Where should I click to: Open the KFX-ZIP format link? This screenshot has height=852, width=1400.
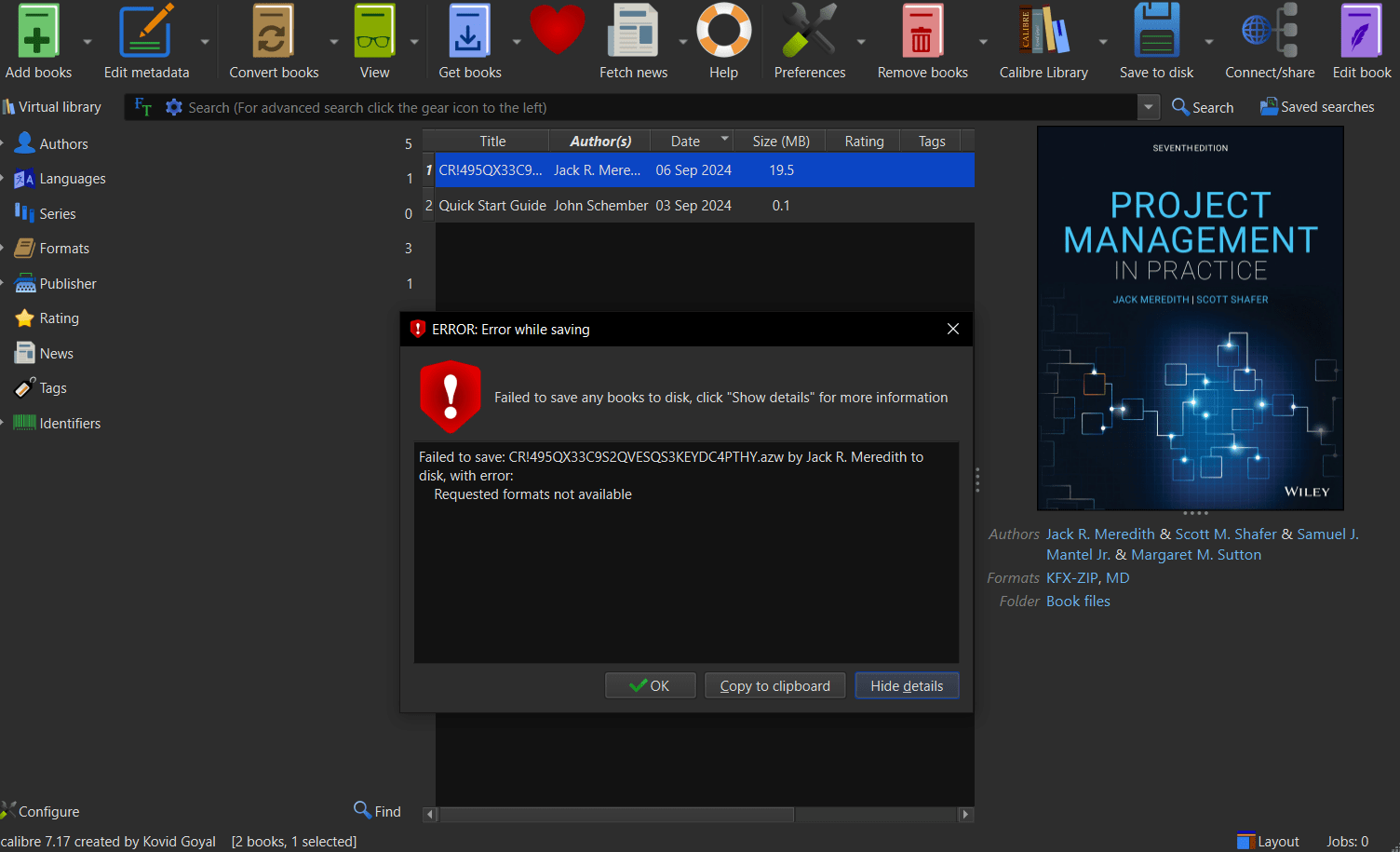pos(1071,577)
